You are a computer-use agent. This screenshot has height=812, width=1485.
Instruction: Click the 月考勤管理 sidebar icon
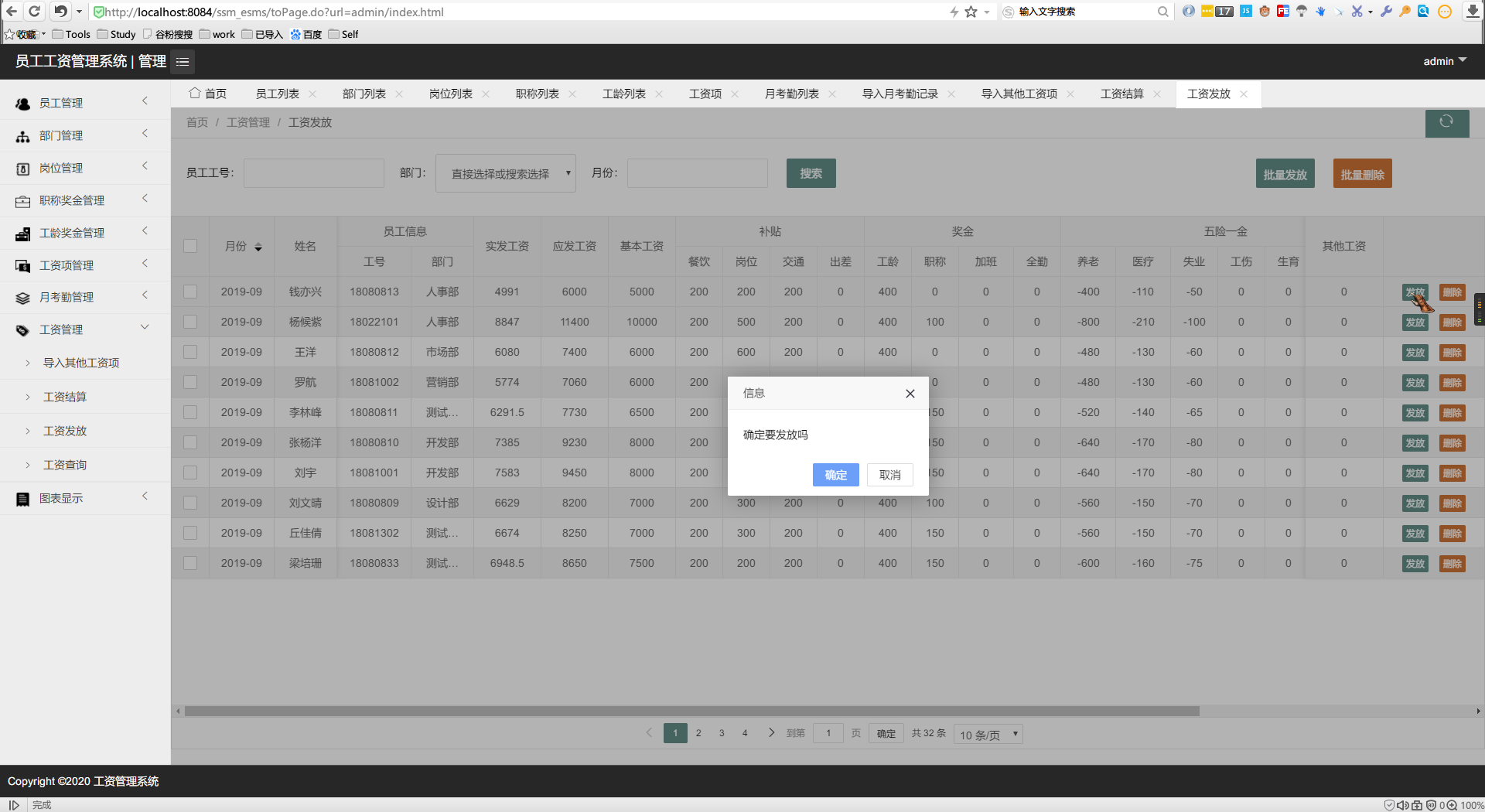23,298
